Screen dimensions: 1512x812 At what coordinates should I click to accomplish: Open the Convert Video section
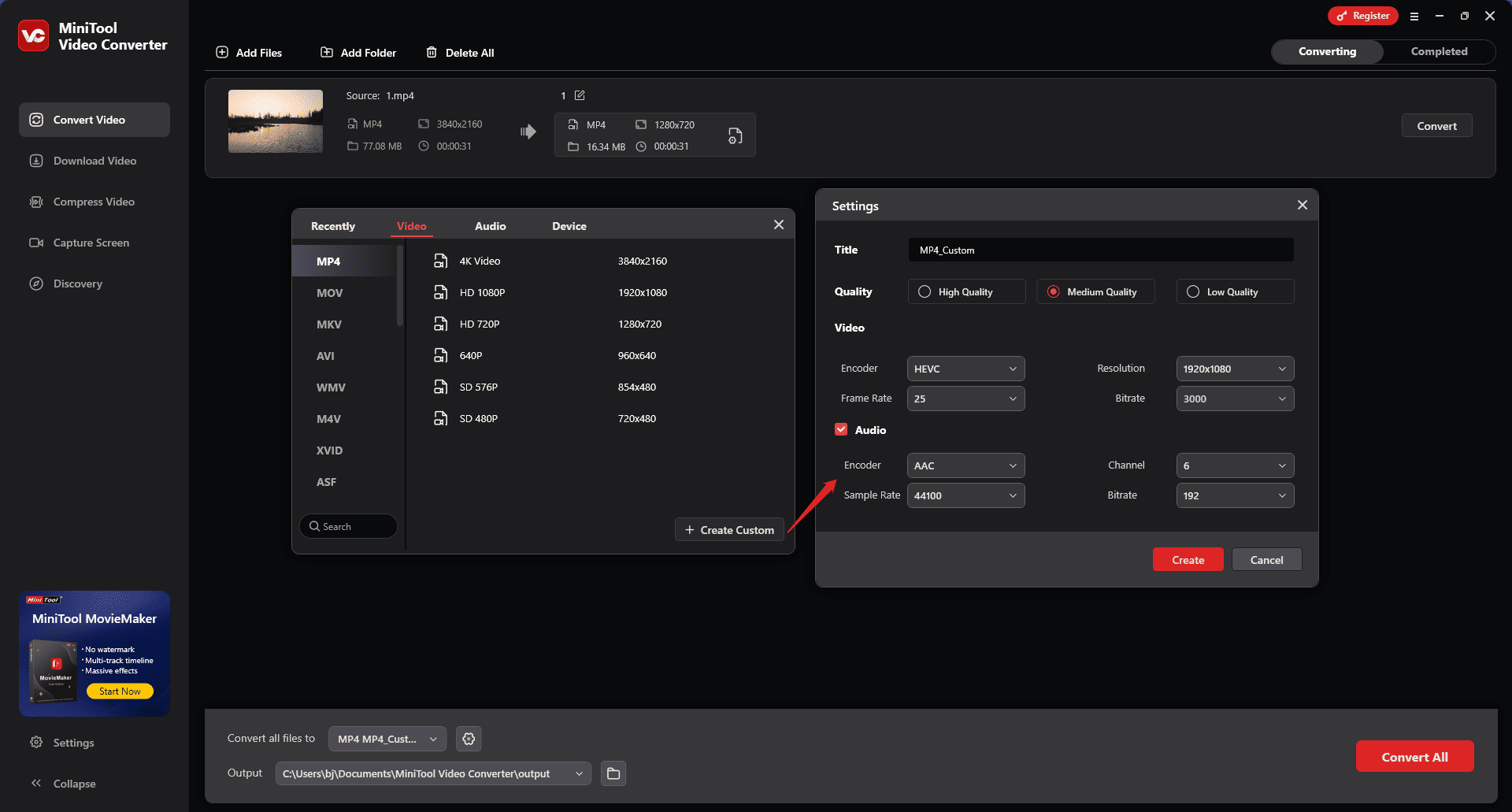pos(94,120)
